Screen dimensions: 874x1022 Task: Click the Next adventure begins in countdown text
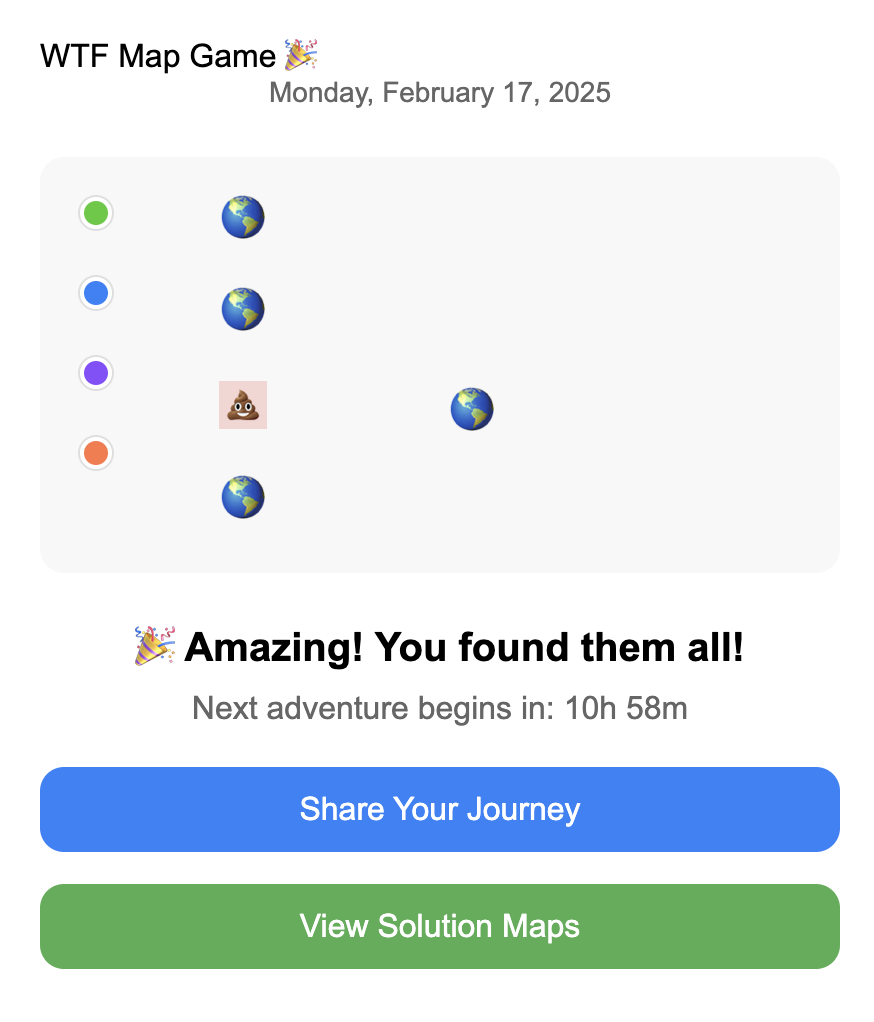click(439, 708)
